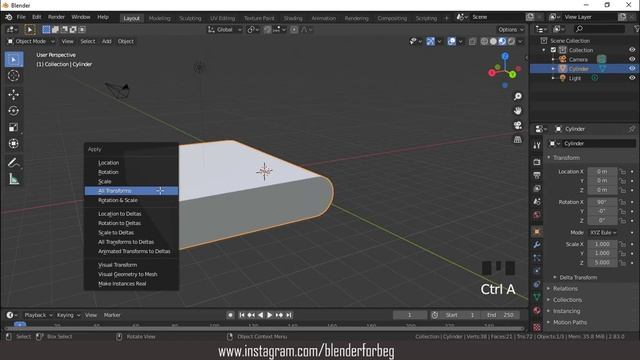Viewport: 640px width, 360px height.
Task: Hide the Cylinder object
Action: pos(632,69)
